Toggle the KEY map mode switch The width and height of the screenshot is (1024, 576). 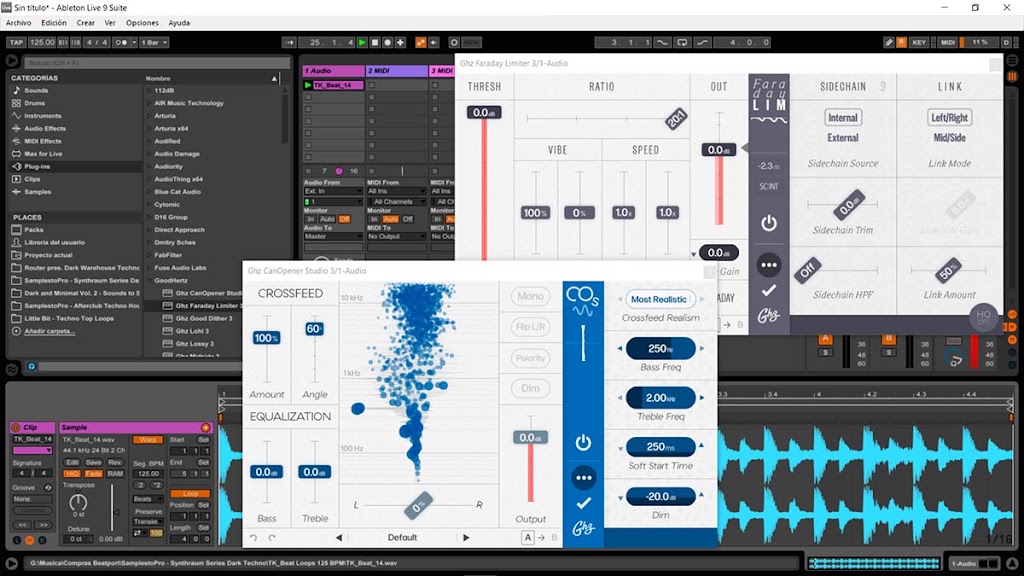pyautogui.click(x=919, y=42)
